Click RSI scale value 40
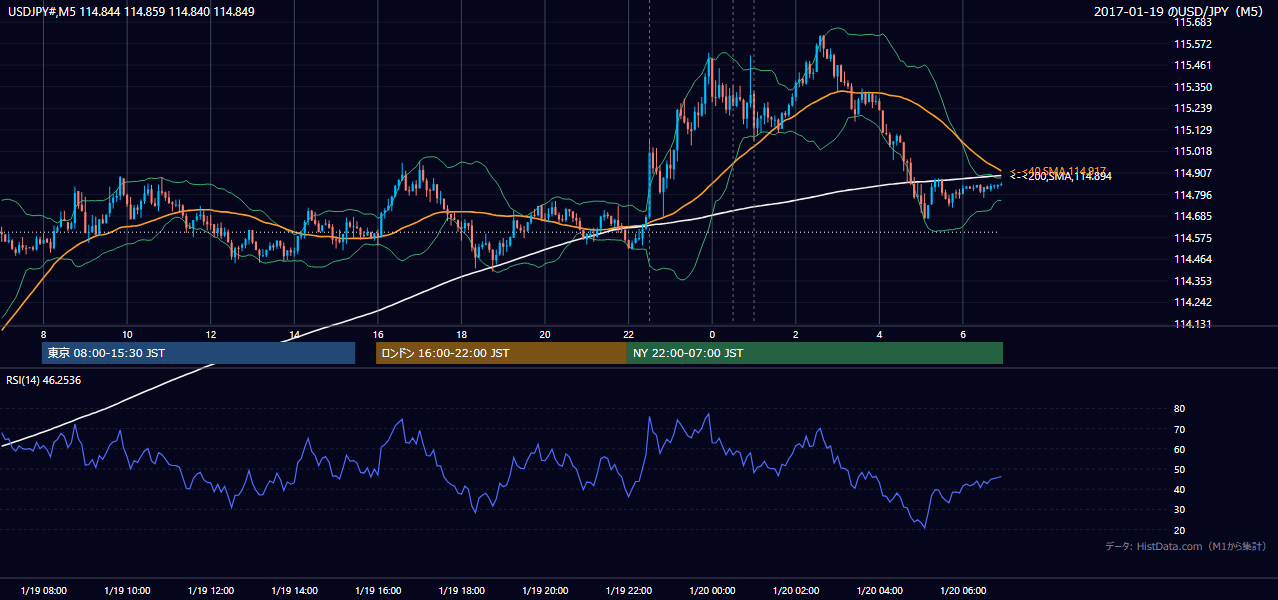Image resolution: width=1278 pixels, height=600 pixels. [1179, 489]
